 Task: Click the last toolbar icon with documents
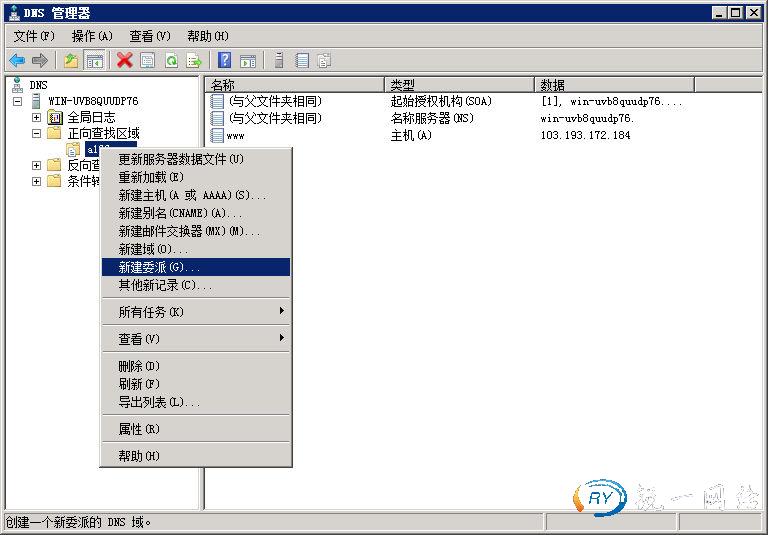click(x=324, y=61)
